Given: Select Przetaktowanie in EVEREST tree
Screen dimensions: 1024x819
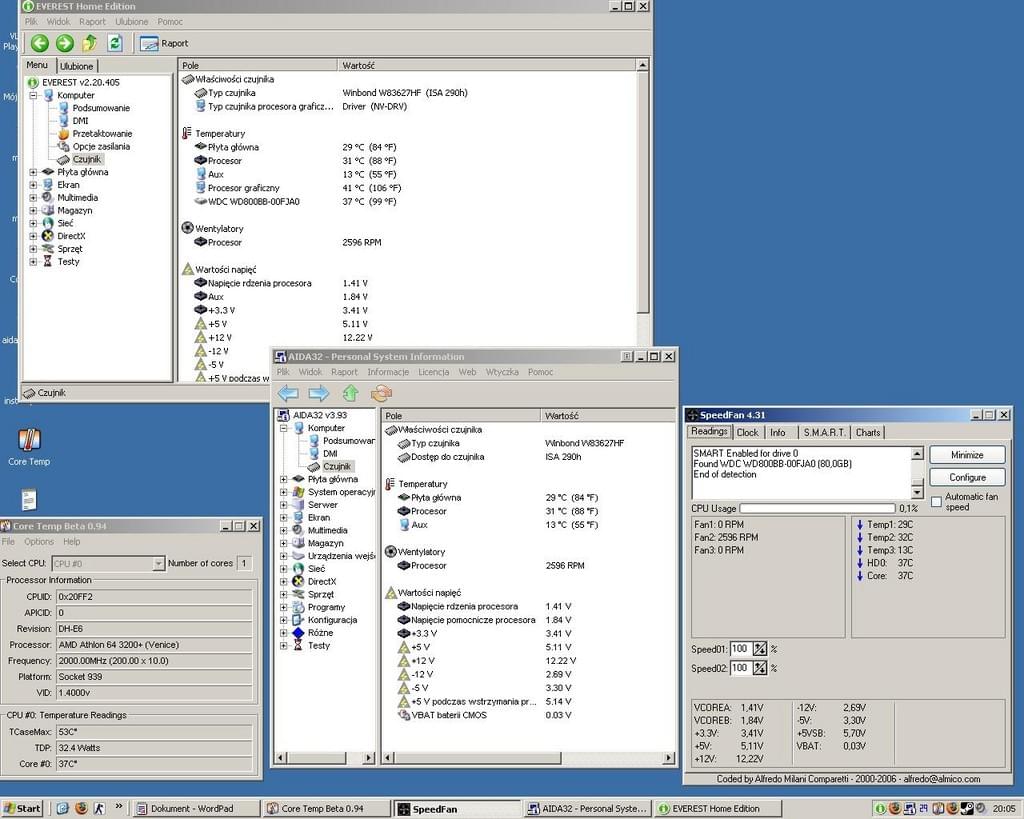Looking at the screenshot, I should pos(102,133).
